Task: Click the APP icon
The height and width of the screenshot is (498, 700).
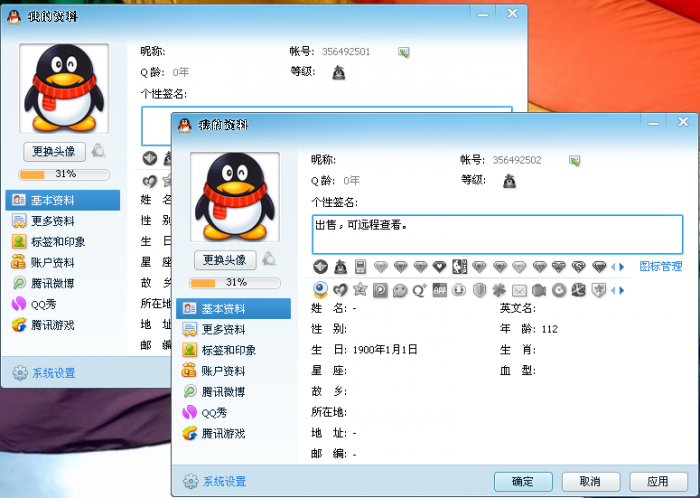Action: click(x=440, y=290)
